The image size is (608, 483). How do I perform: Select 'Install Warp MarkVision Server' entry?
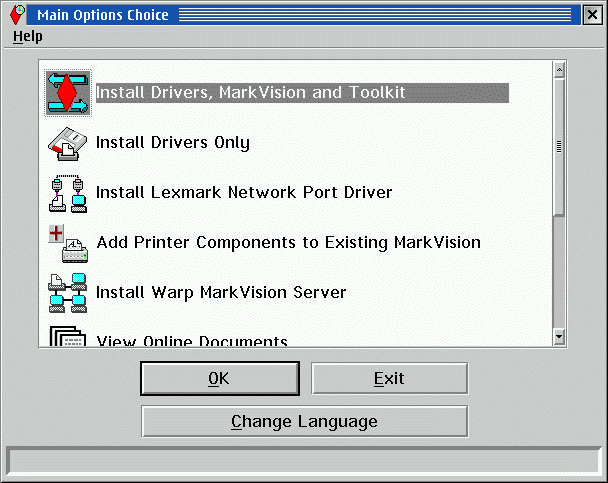coord(221,293)
